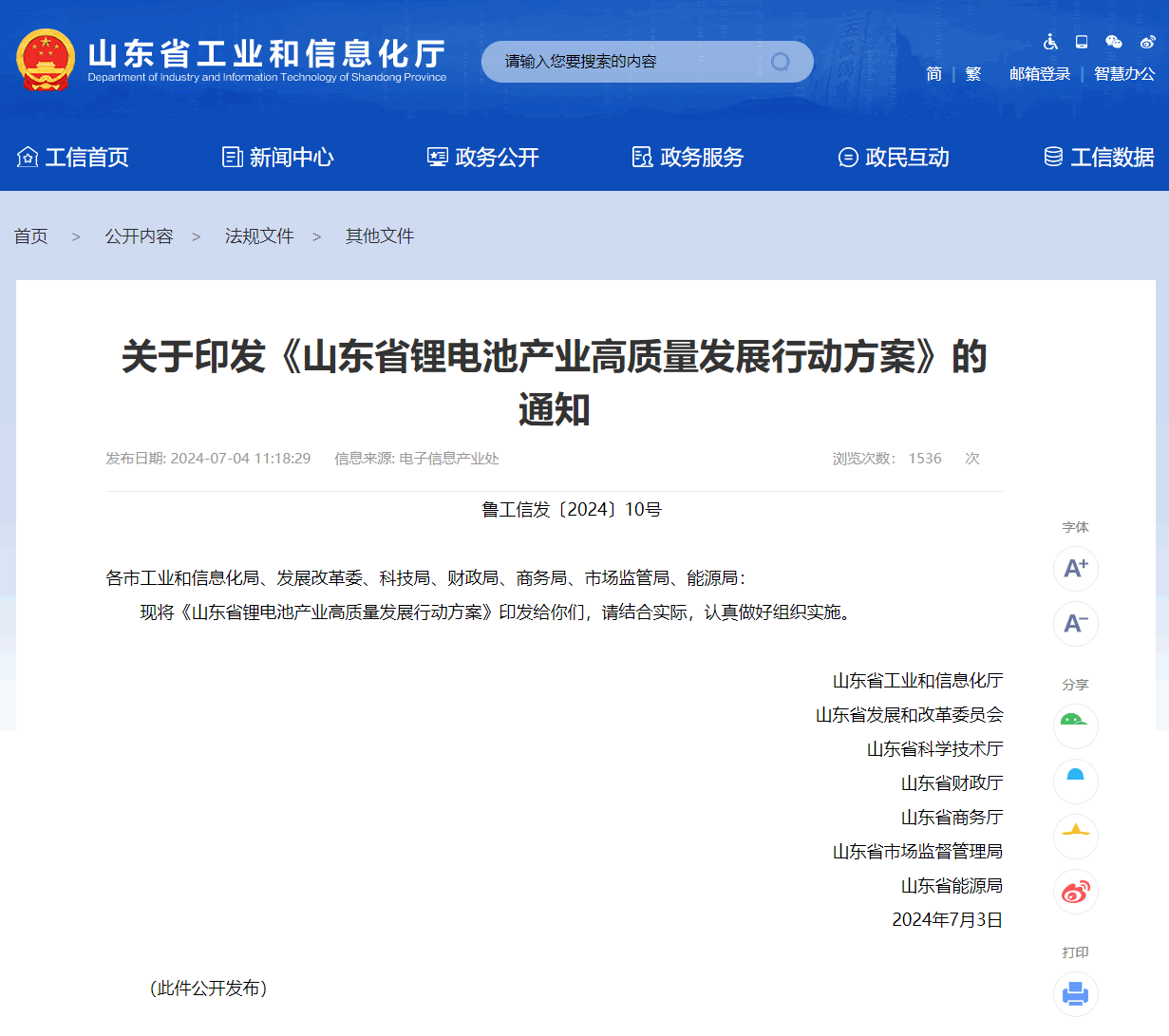The height and width of the screenshot is (1036, 1169).
Task: Increase font size with A+ button
Action: click(x=1076, y=569)
